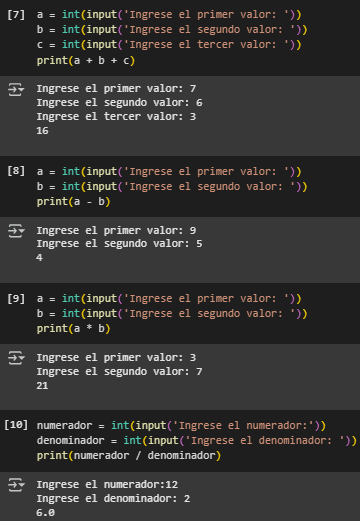Place cursor on print(a - b) line
Screen dimensions: 360x521
tap(73, 202)
